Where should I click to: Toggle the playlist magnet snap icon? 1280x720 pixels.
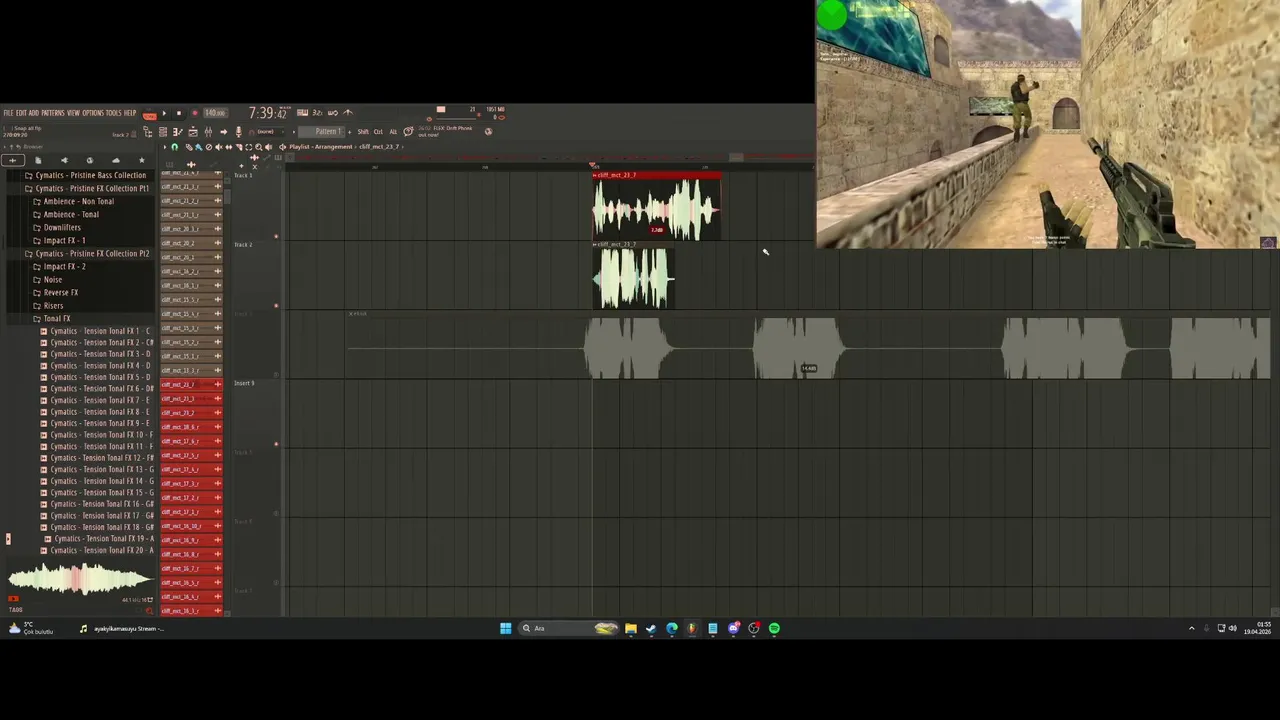[175, 147]
